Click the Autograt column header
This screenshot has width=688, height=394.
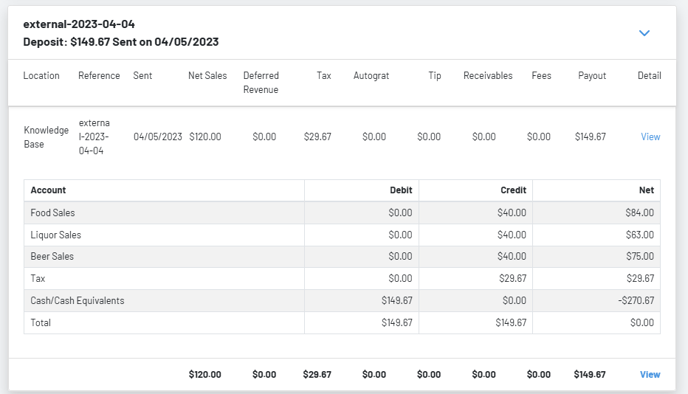371,75
